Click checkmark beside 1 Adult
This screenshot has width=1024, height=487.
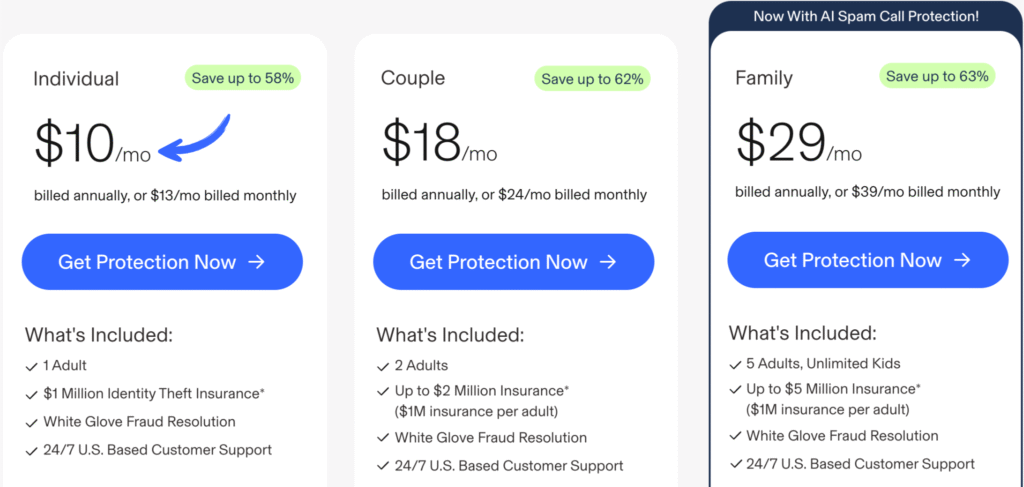pyautogui.click(x=29, y=367)
